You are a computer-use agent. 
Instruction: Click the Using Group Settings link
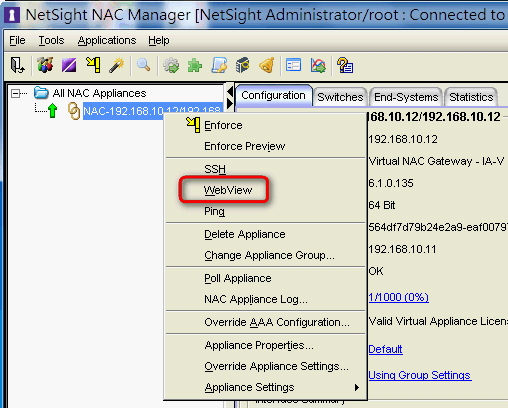point(420,375)
